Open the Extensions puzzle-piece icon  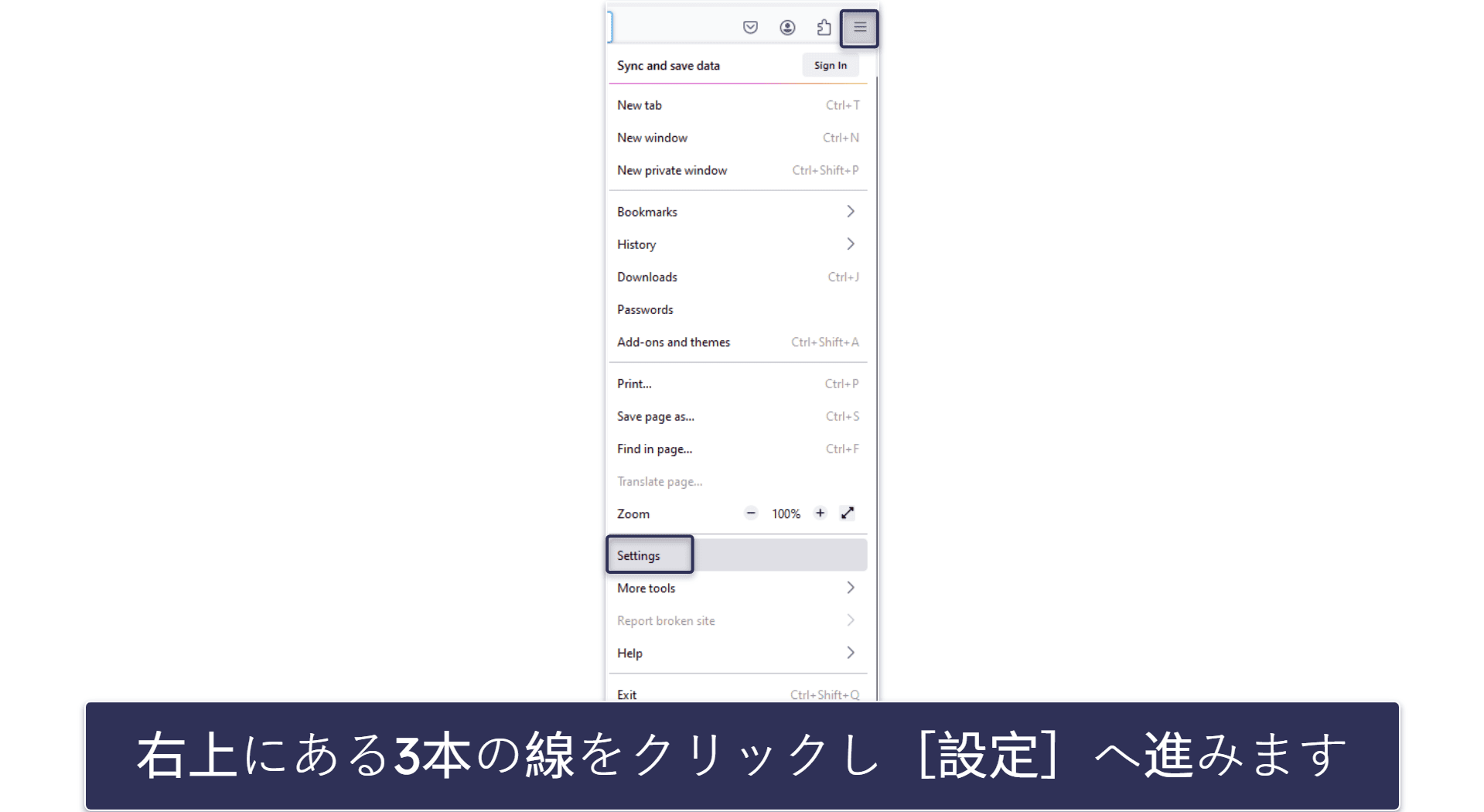point(824,28)
